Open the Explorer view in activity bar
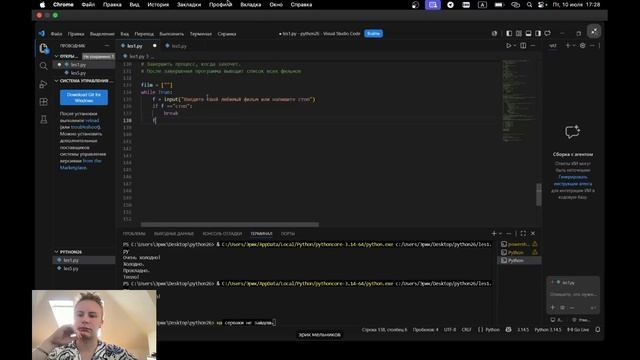 [x=43, y=49]
